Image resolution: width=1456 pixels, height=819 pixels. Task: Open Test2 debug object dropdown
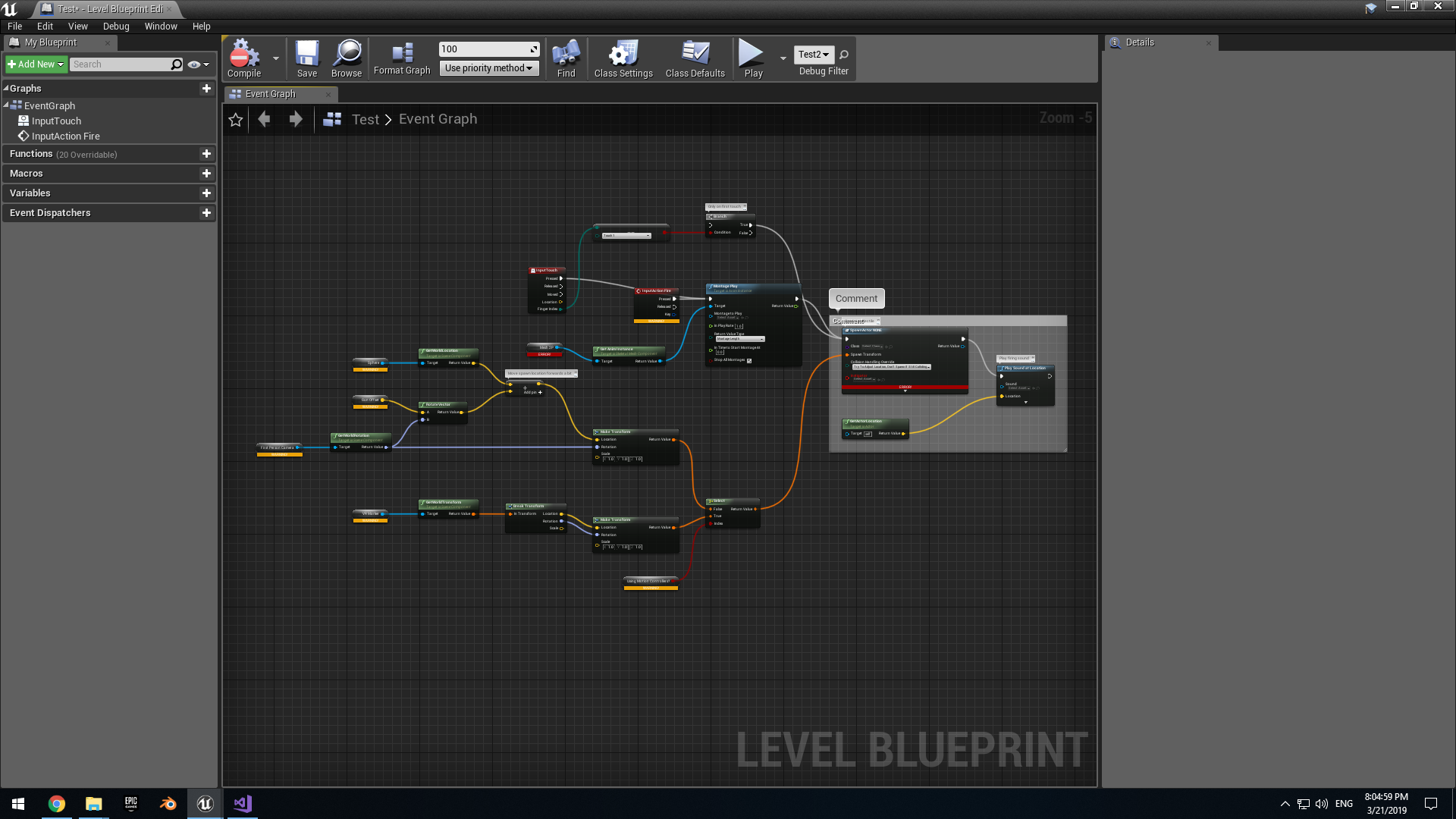[x=814, y=55]
